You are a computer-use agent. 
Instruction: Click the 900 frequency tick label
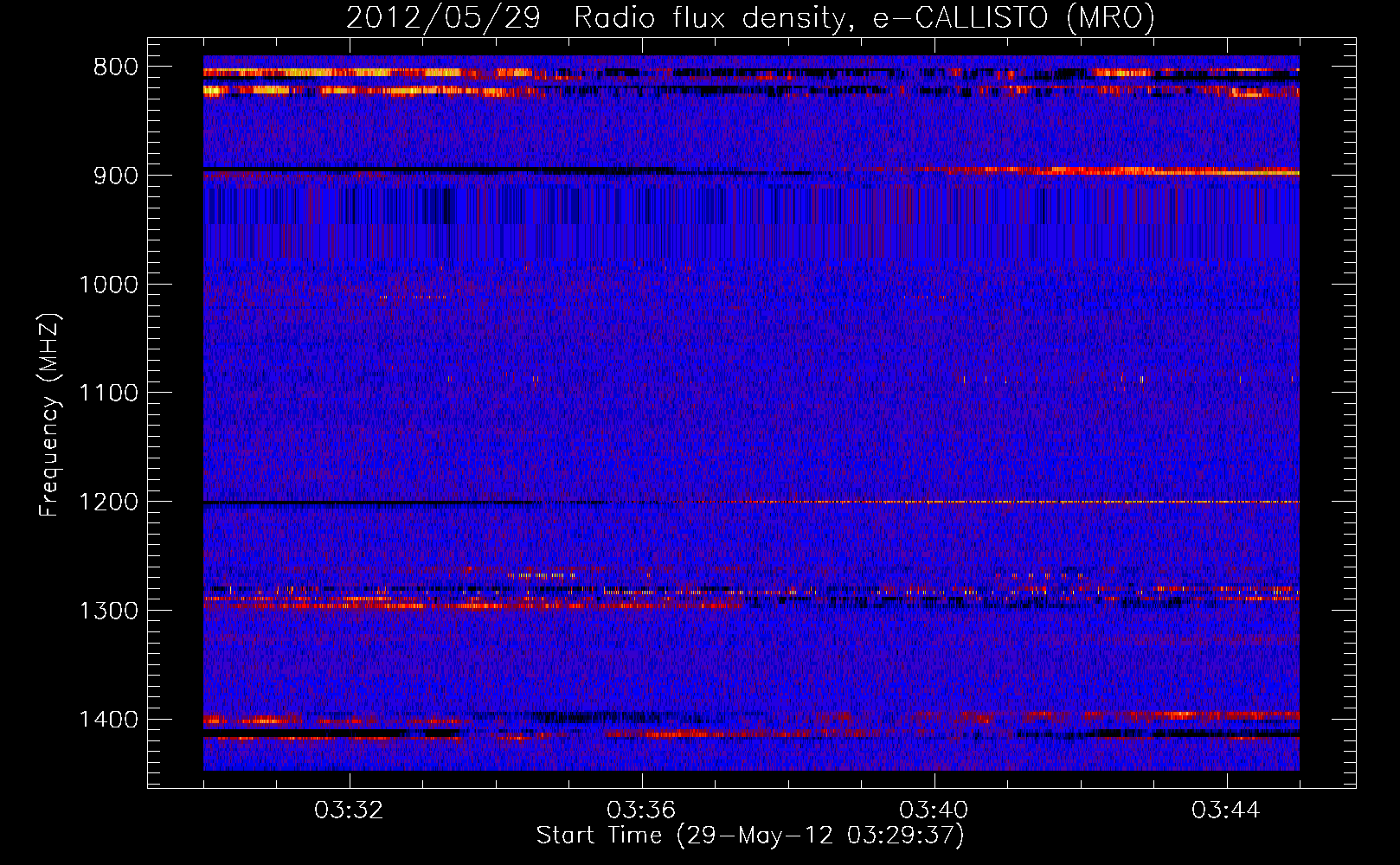[x=116, y=176]
